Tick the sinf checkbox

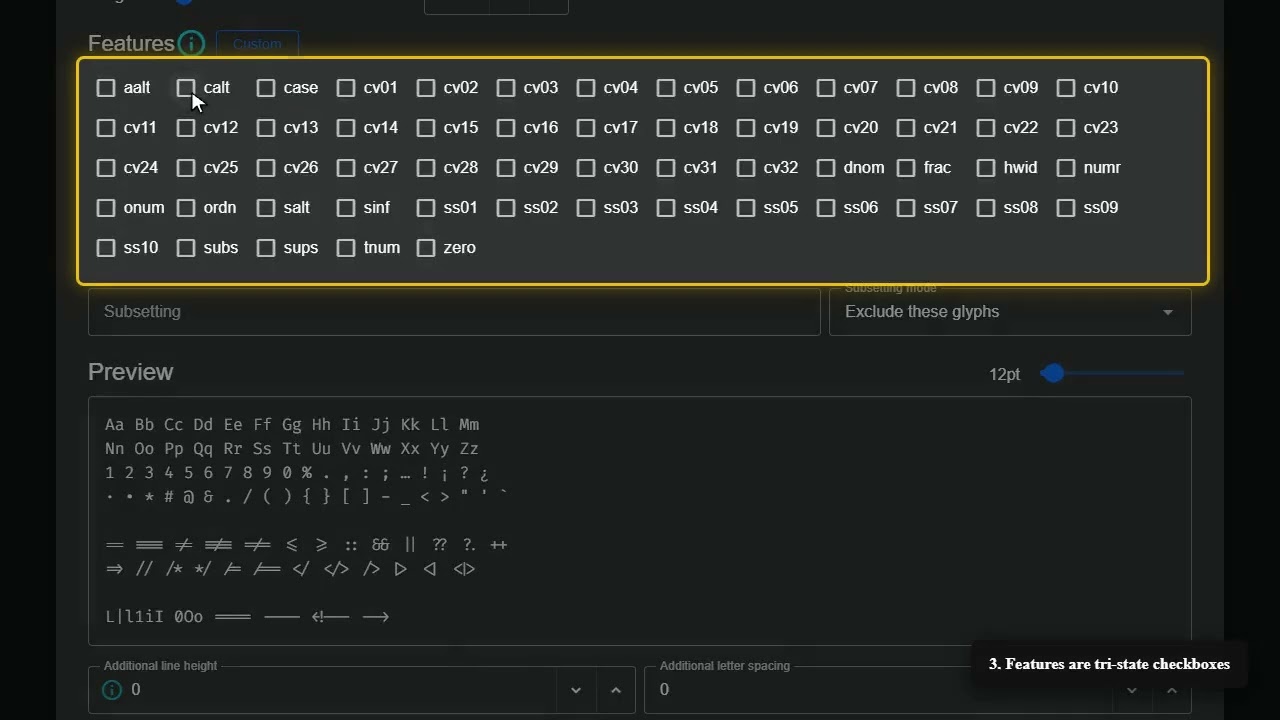point(346,208)
